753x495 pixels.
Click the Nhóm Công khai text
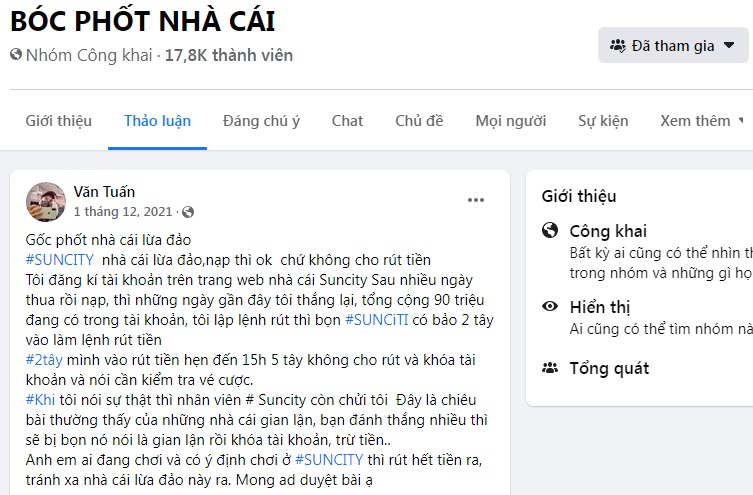89,55
